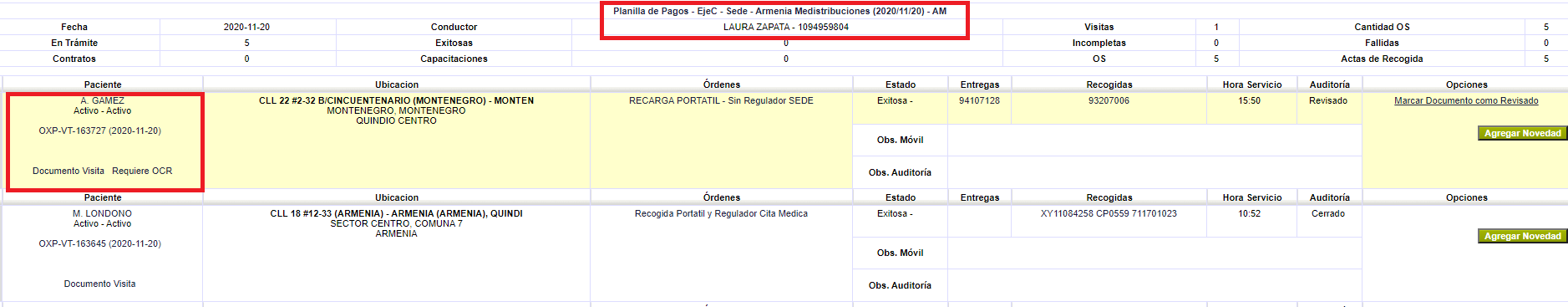Click the En Trámite label
This screenshot has height=307, width=1568.
point(74,43)
